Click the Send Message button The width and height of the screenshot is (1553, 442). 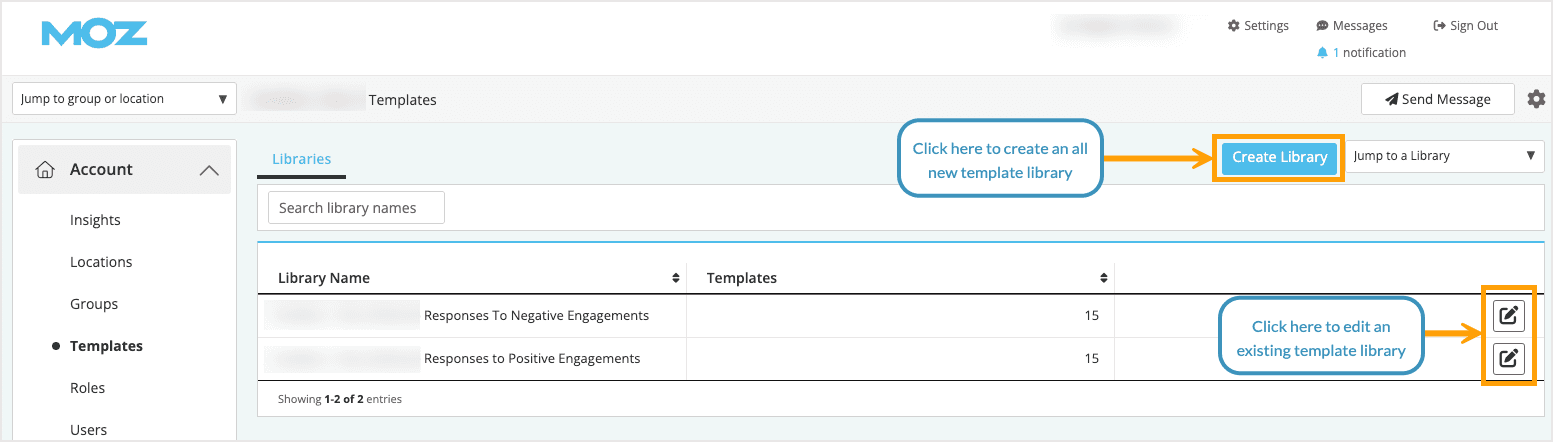(x=1437, y=99)
